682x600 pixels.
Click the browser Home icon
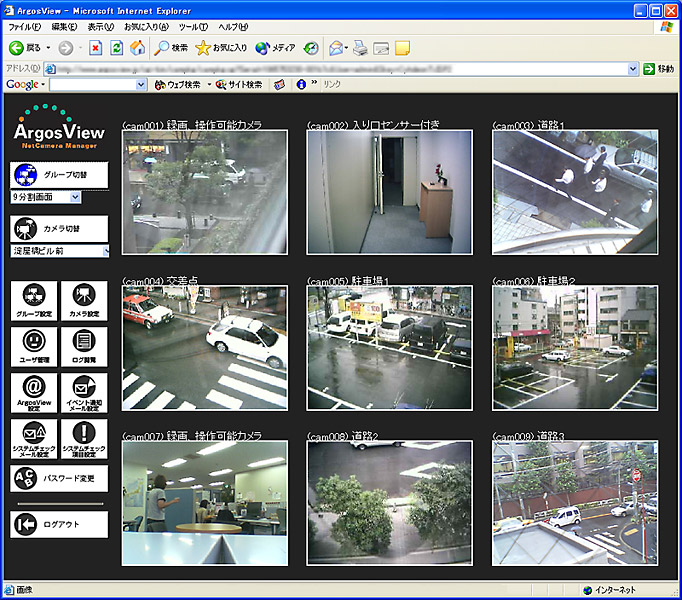[x=137, y=47]
